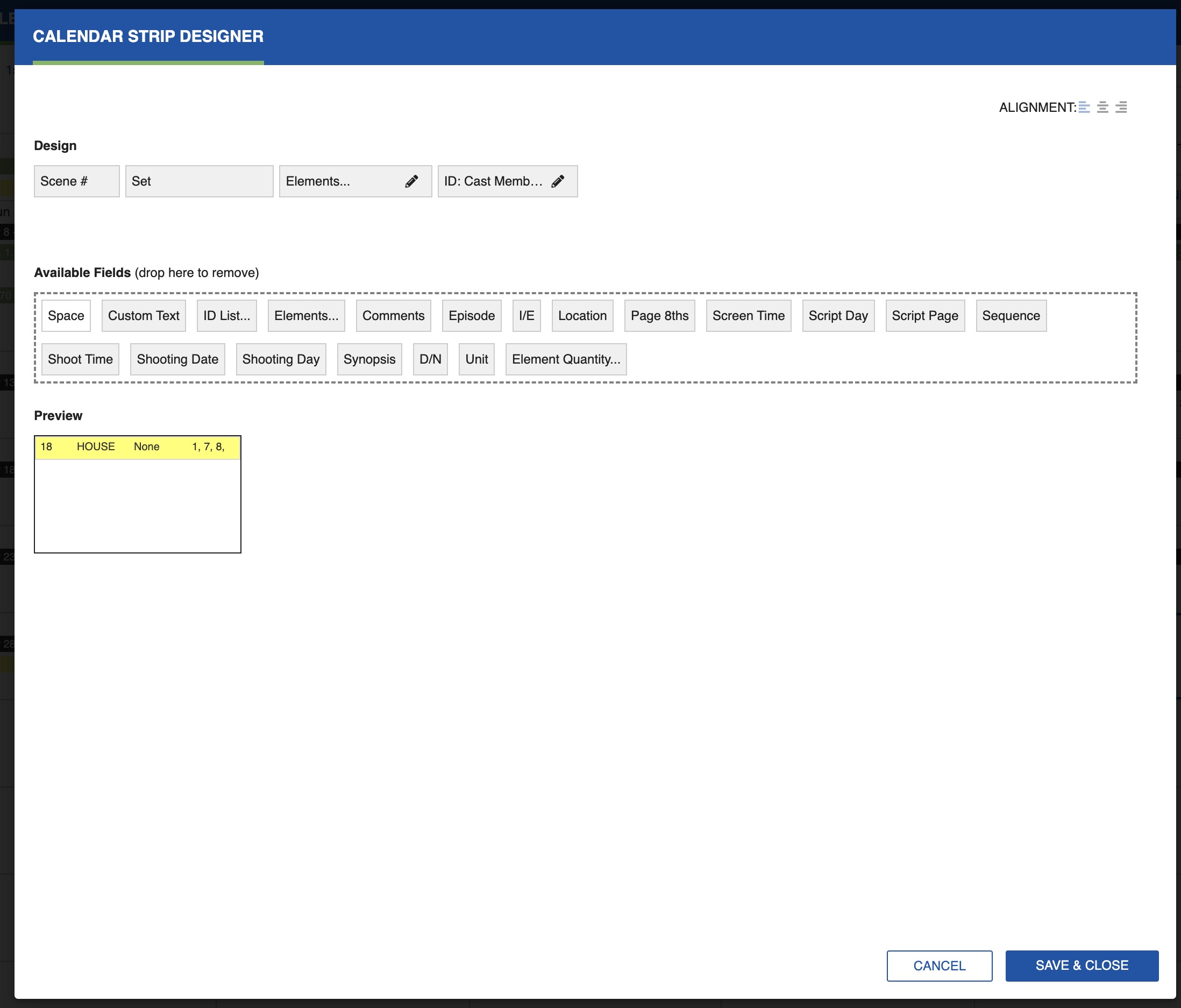Select center alignment icon

tap(1103, 107)
